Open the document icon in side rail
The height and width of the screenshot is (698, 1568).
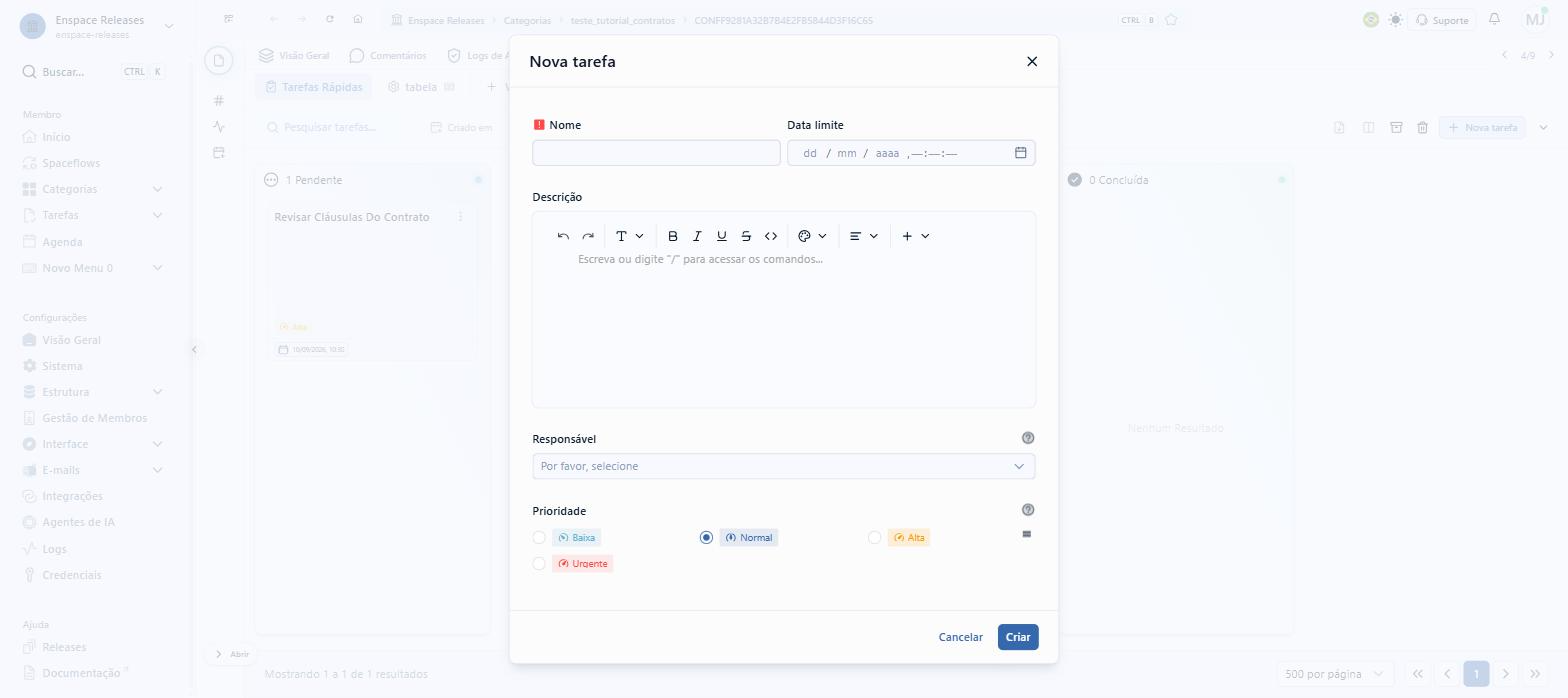219,61
